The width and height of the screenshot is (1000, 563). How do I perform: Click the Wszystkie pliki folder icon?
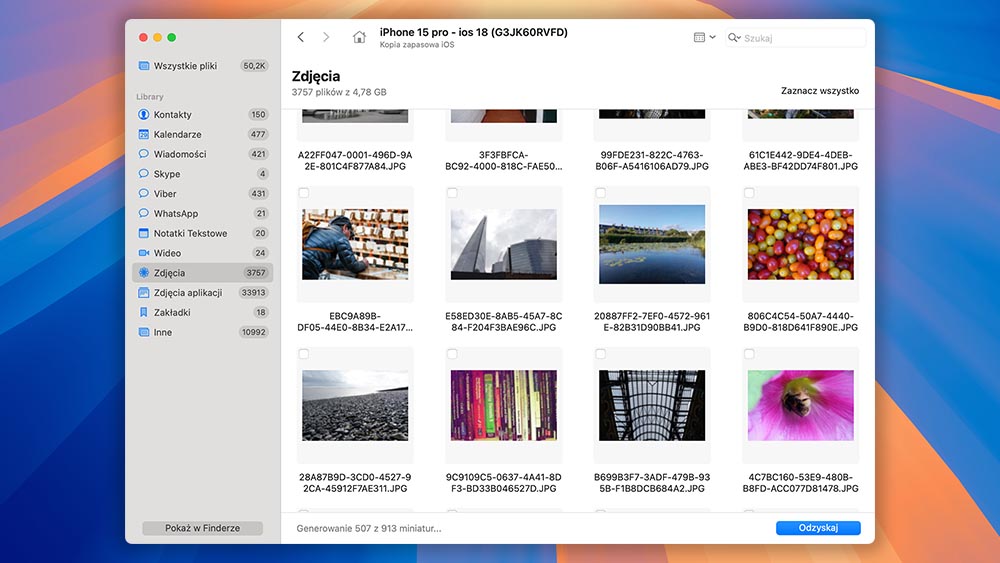pos(143,66)
